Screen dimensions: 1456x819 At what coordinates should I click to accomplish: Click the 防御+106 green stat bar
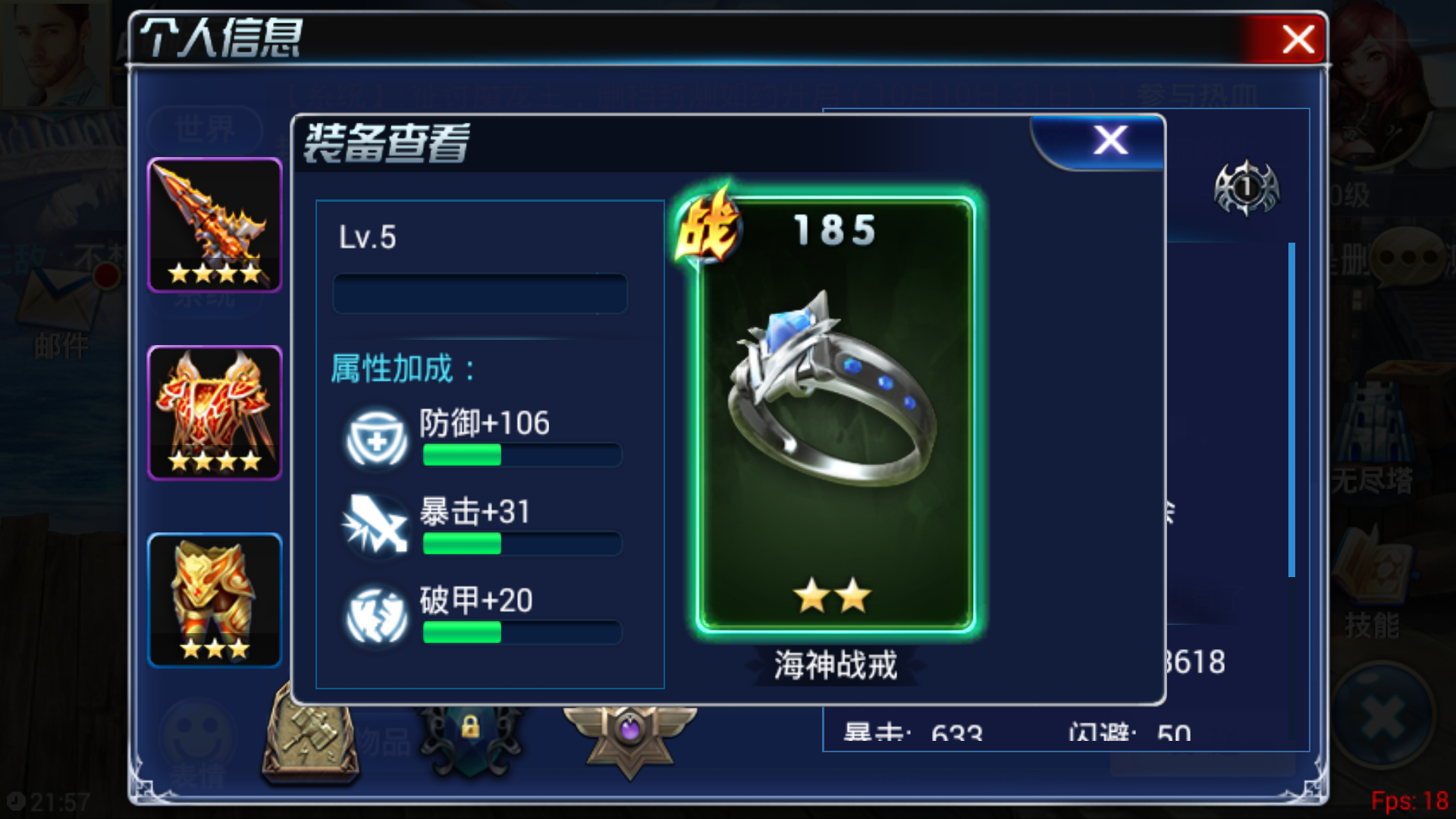click(522, 455)
